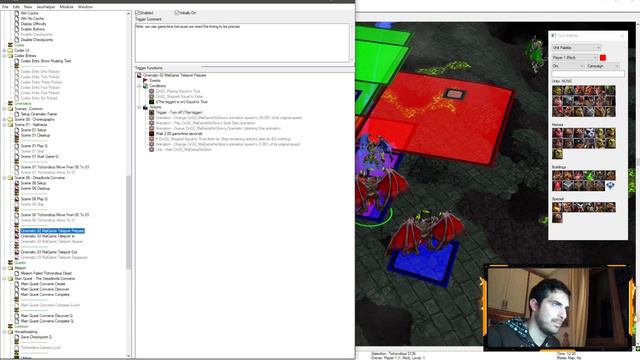The height and width of the screenshot is (360, 640).
Task: Select the first unit icon under Units
Action: (557, 90)
